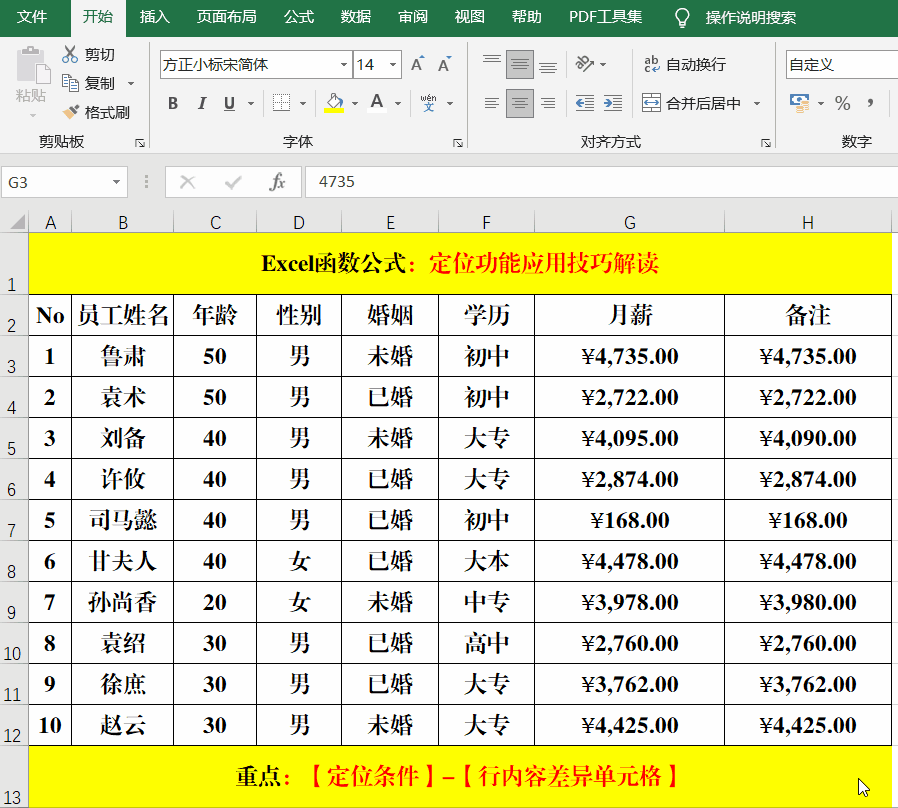
Task: Apply percent style
Action: click(842, 103)
